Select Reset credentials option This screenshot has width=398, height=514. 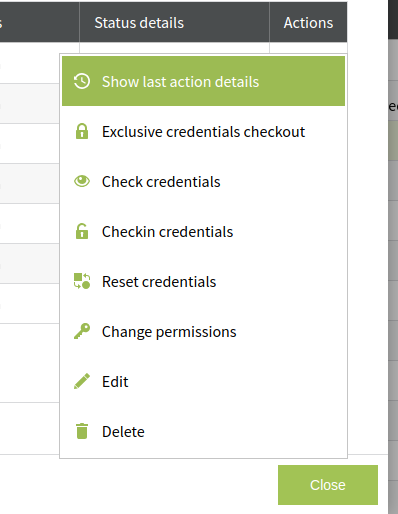click(203, 281)
